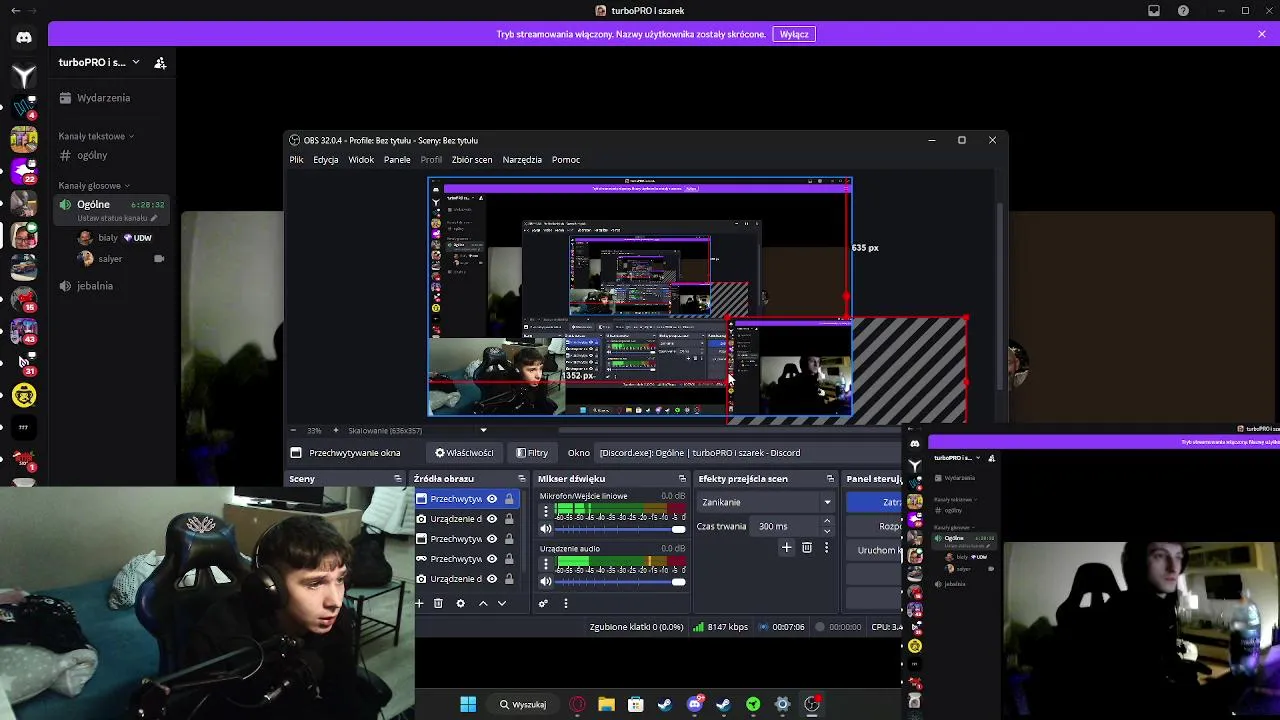Image resolution: width=1280 pixels, height=720 pixels.
Task: Delete the scene transition with trash icon
Action: click(x=807, y=547)
